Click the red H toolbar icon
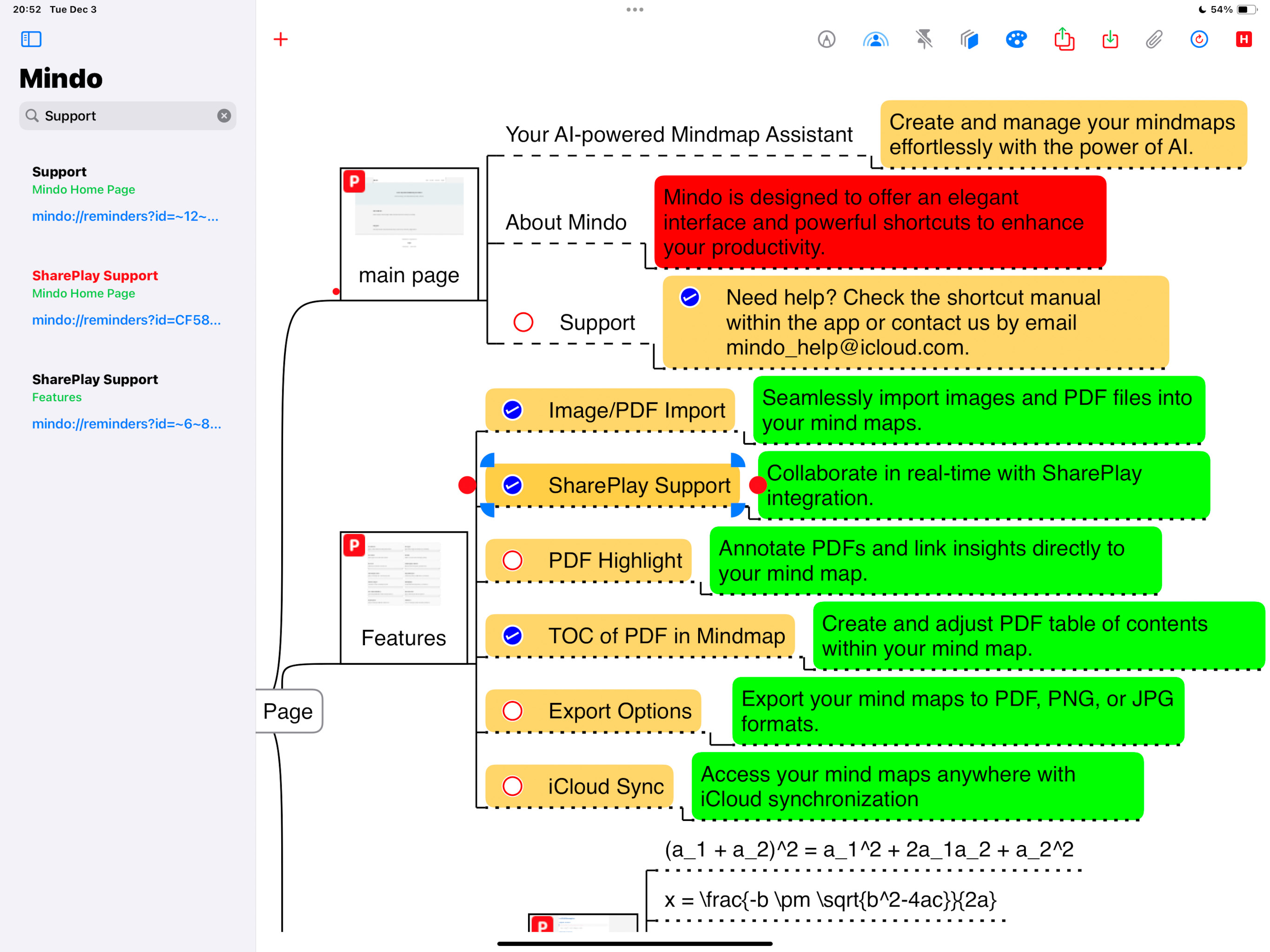Viewport: 1270px width, 952px height. [x=1243, y=39]
